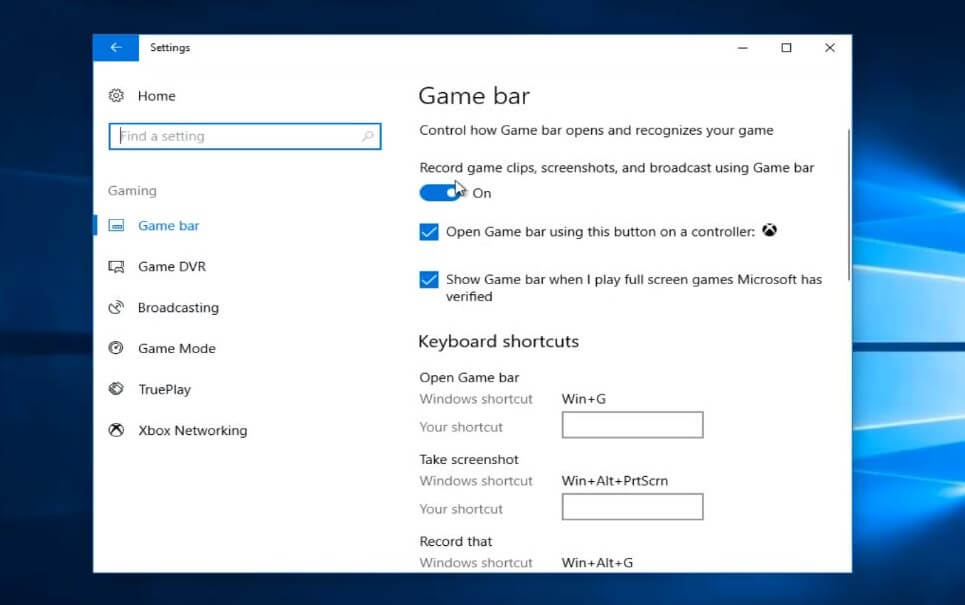
Task: Click the vertical scrollbar in settings pane
Action: (x=848, y=205)
